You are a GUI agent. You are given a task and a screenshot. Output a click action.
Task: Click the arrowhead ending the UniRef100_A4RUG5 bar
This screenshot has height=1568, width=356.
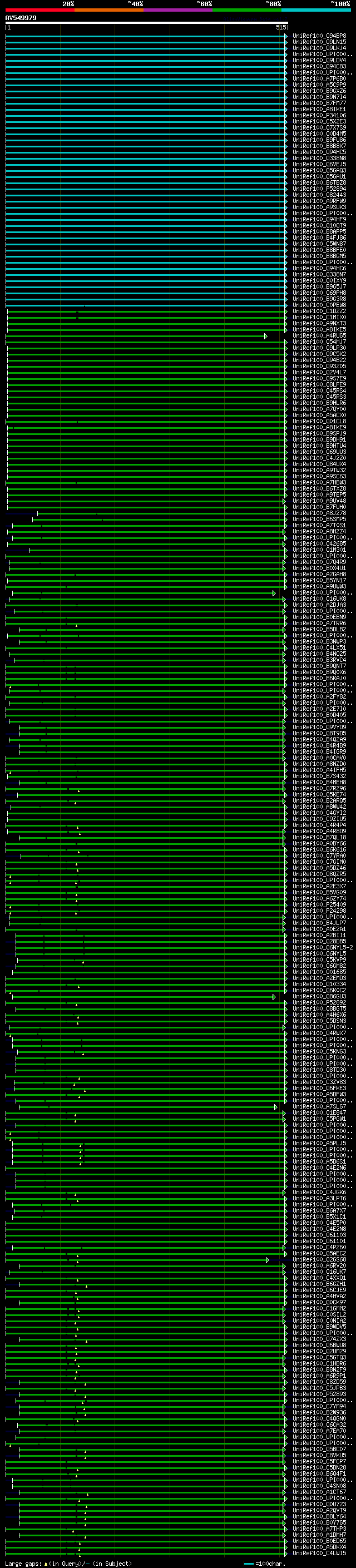pyautogui.click(x=266, y=336)
